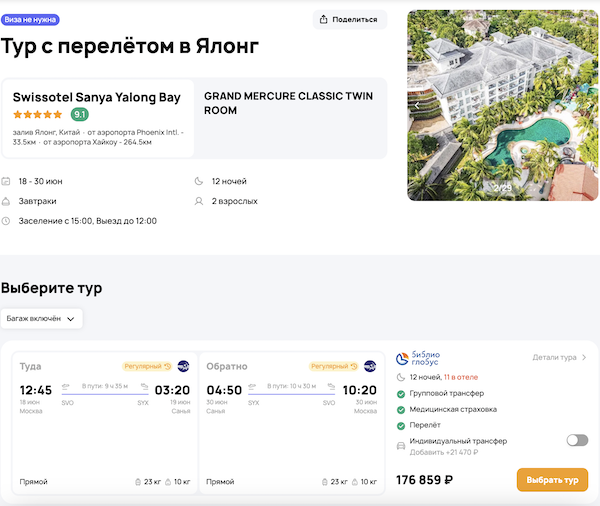
Task: Click the five-star hotel rating
Action: click(x=38, y=114)
